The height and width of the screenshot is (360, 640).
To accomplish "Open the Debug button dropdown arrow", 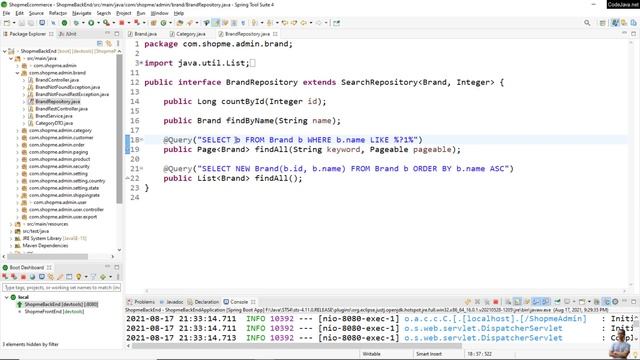I will 83,23.
